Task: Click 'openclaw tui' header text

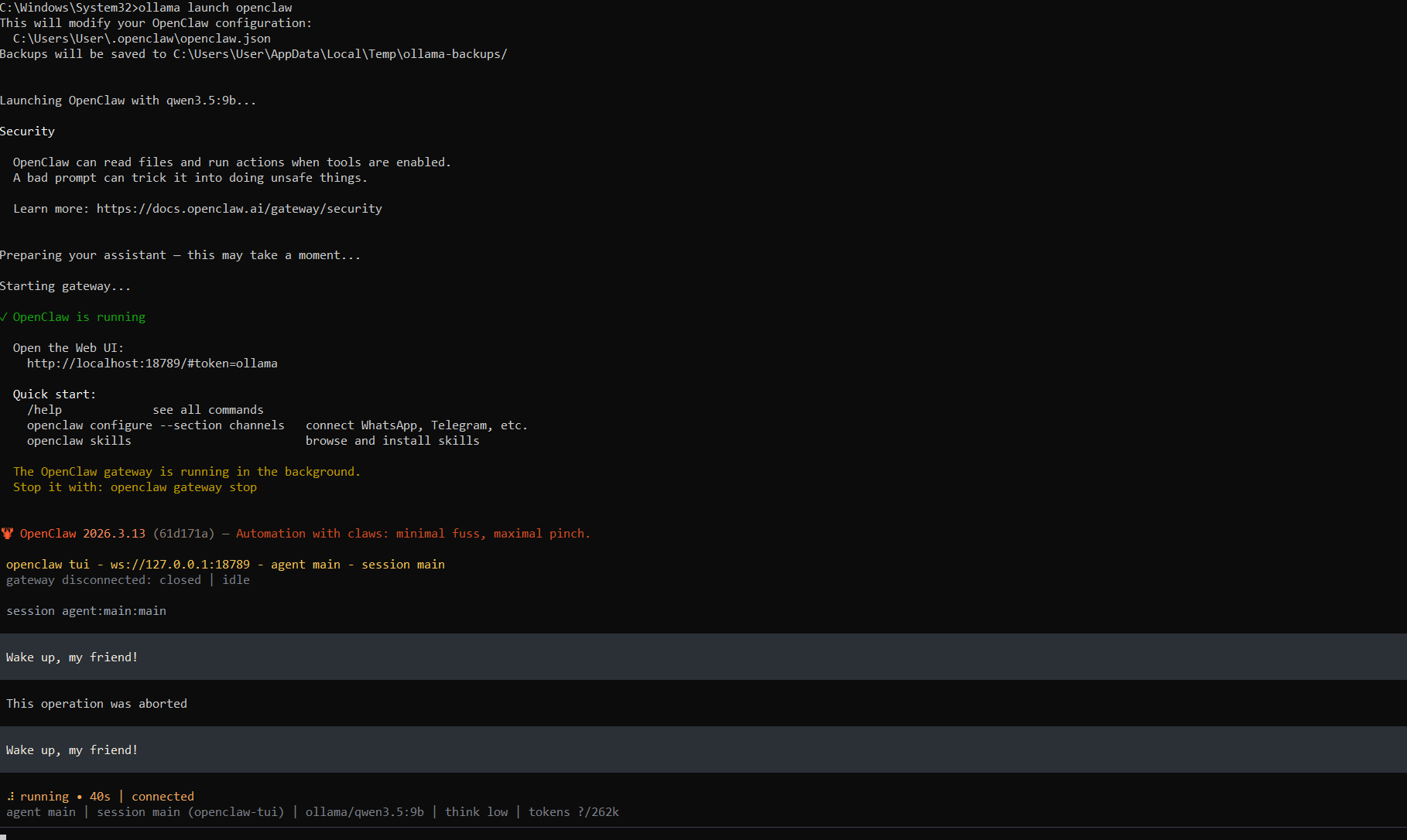Action: pyautogui.click(x=48, y=565)
